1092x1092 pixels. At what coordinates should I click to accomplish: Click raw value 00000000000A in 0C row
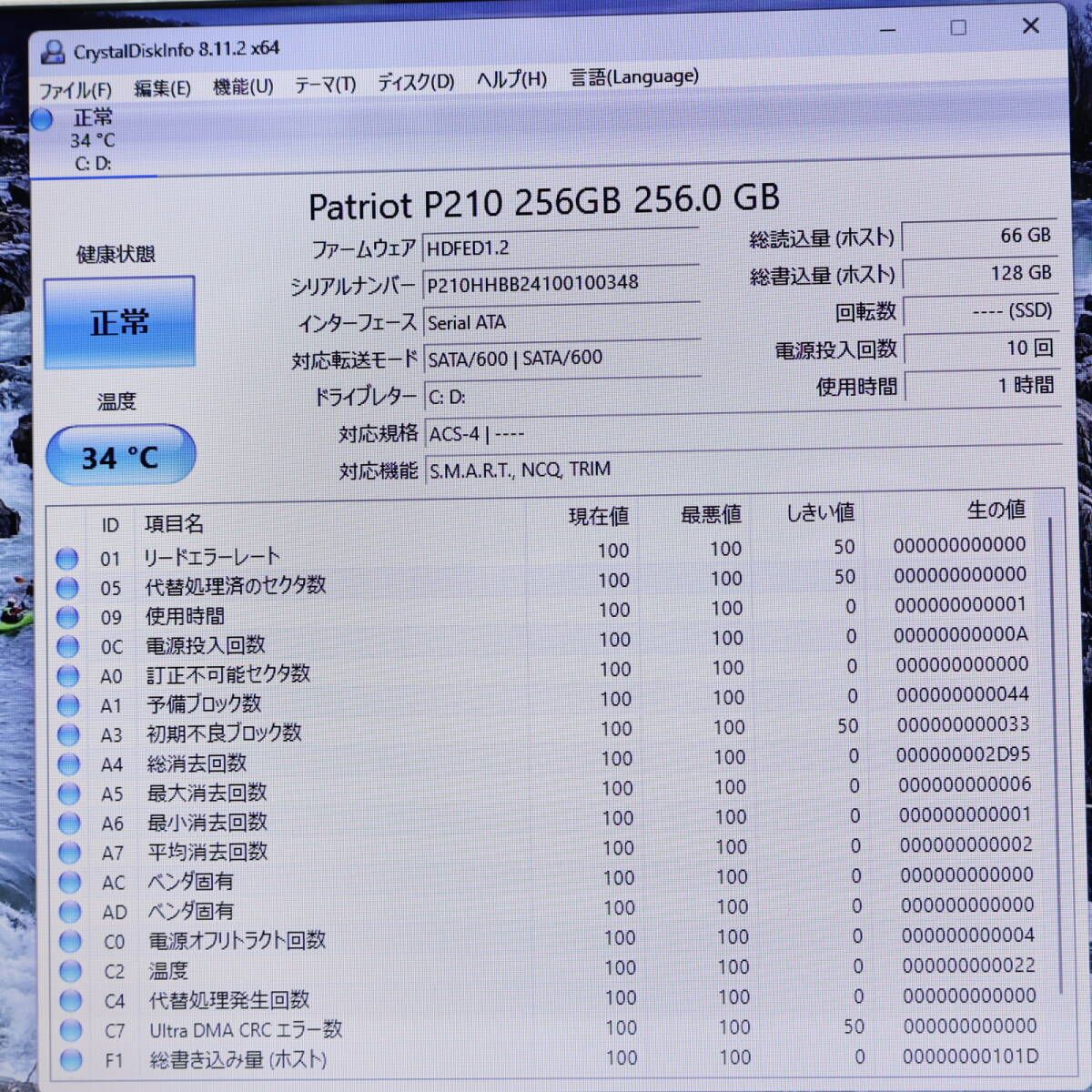click(x=961, y=634)
